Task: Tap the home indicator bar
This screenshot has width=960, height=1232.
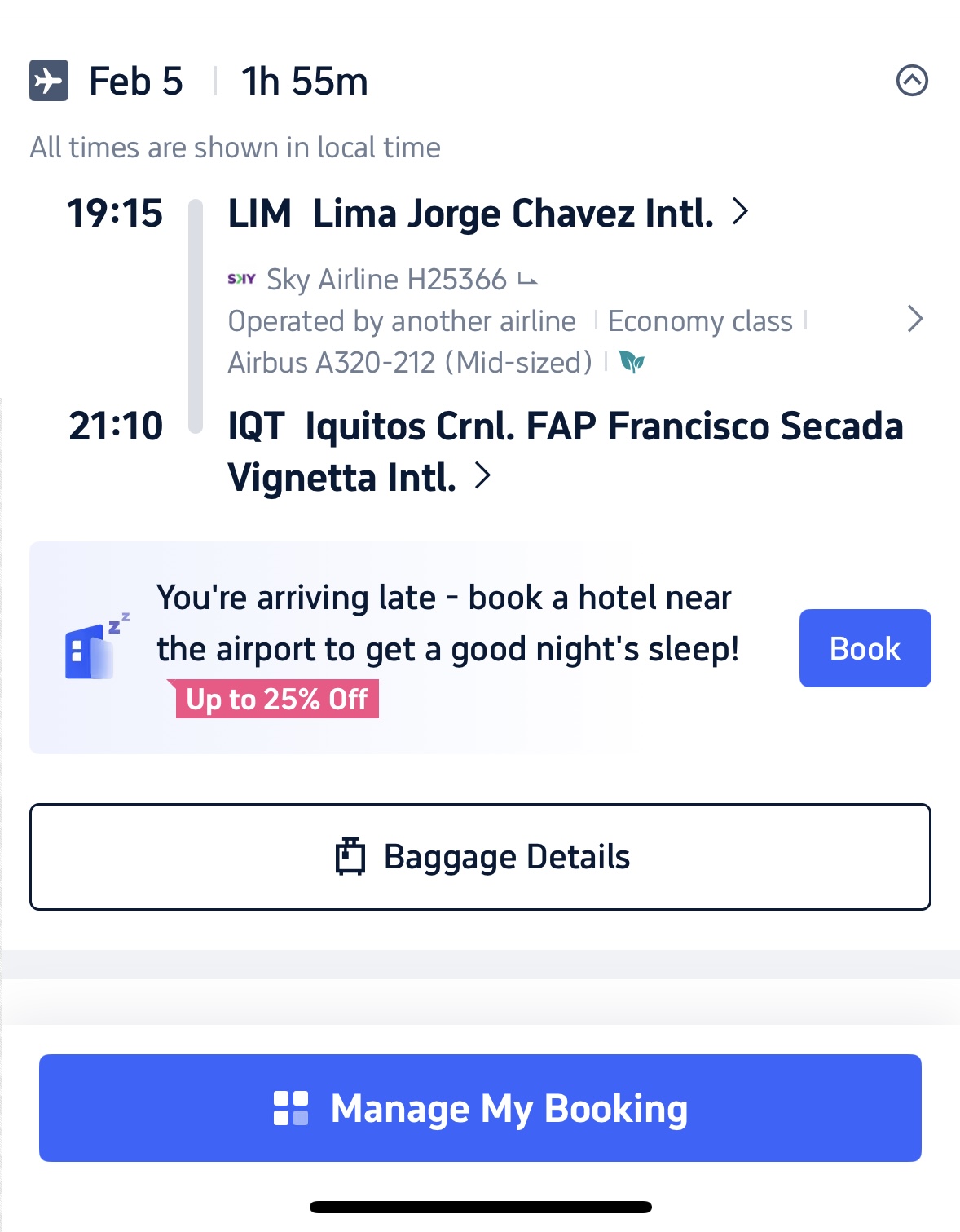Action: 480,1207
